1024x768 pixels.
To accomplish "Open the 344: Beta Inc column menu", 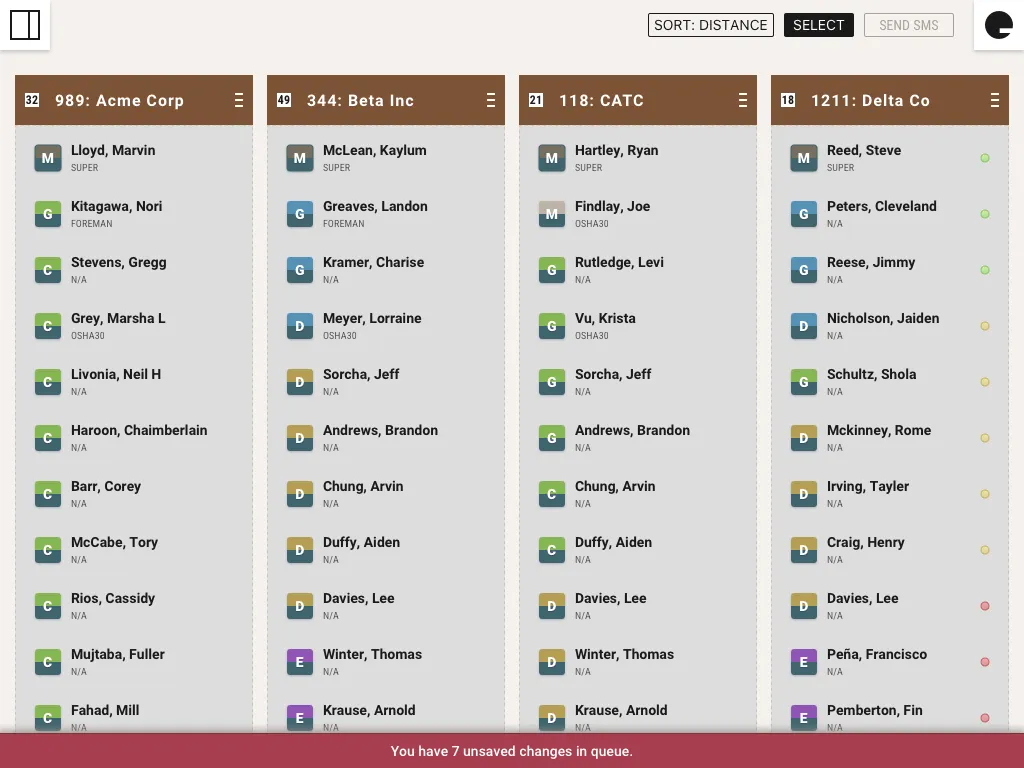I will pos(491,100).
